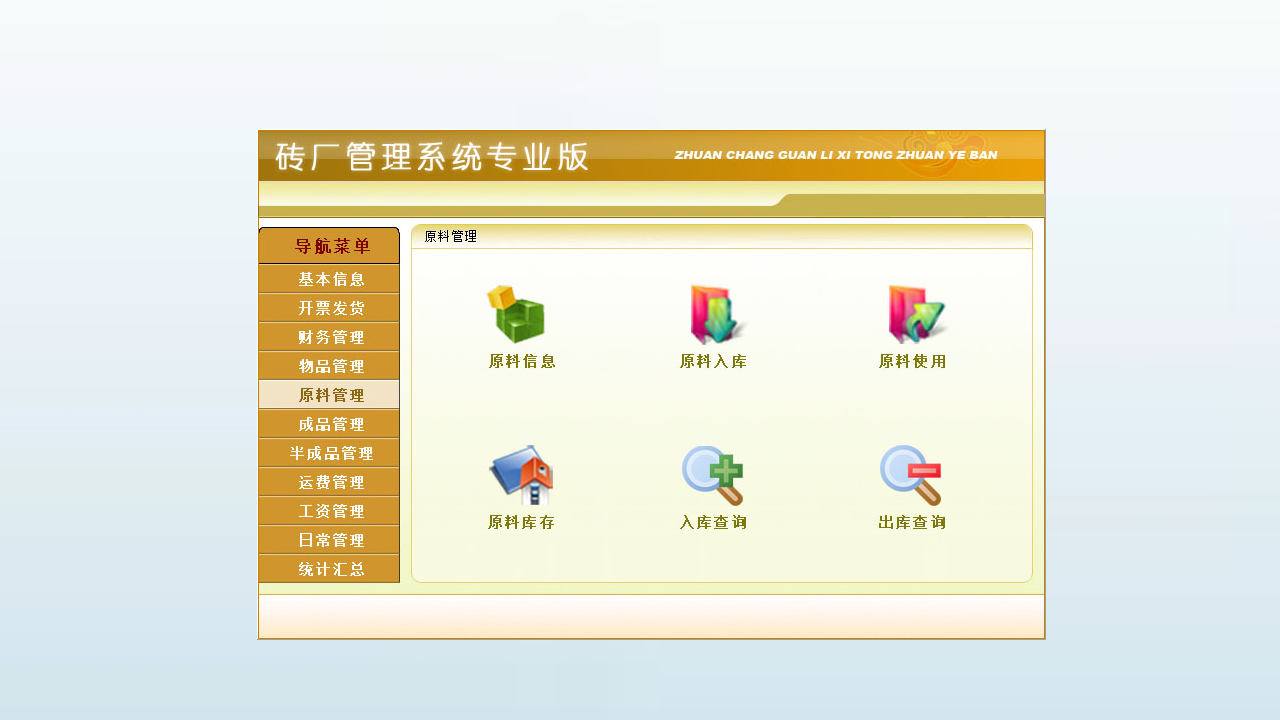
Task: Click the green cube graphic above 原料信息
Action: coord(515,312)
